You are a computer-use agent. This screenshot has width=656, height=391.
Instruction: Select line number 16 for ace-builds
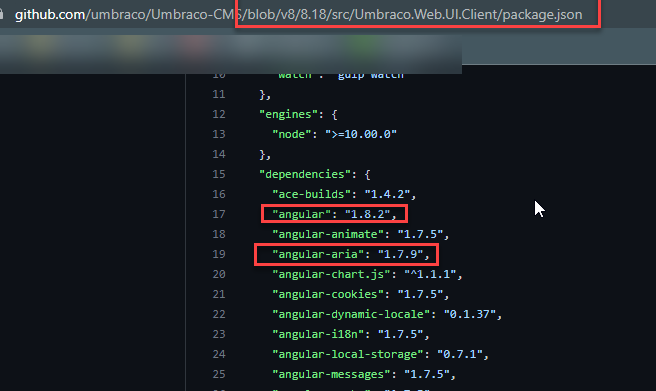tap(219, 194)
